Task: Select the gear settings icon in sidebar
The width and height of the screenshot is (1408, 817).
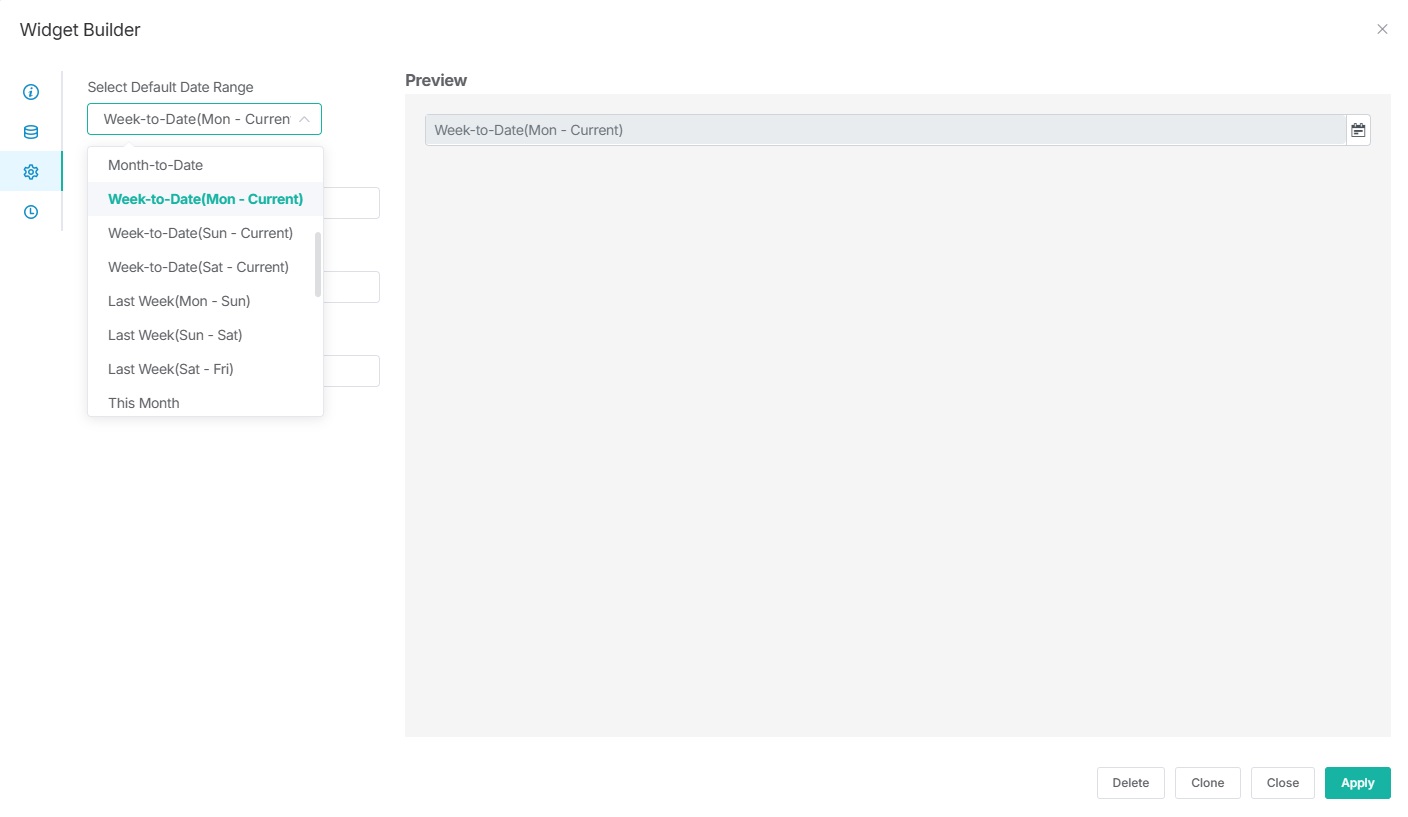Action: point(31,172)
